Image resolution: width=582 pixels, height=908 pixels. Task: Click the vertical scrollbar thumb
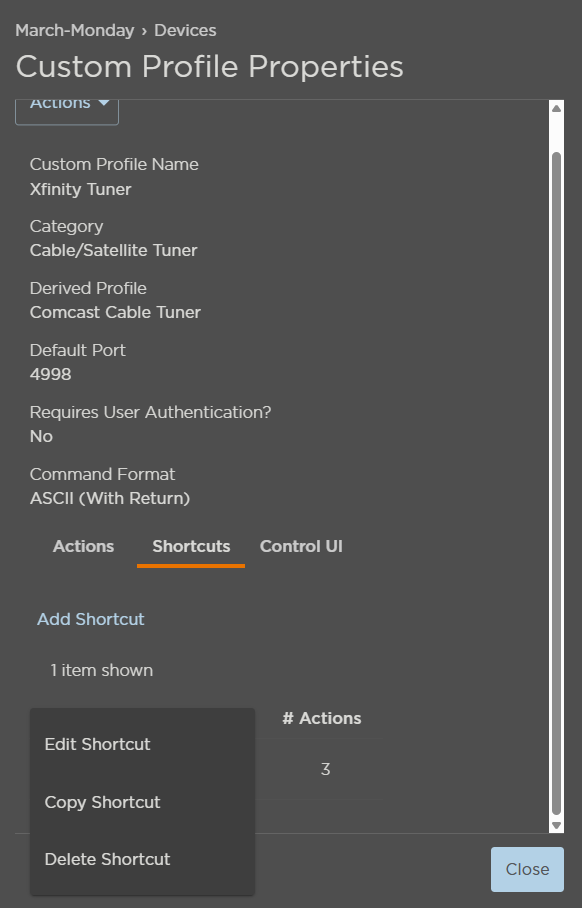pos(557,484)
